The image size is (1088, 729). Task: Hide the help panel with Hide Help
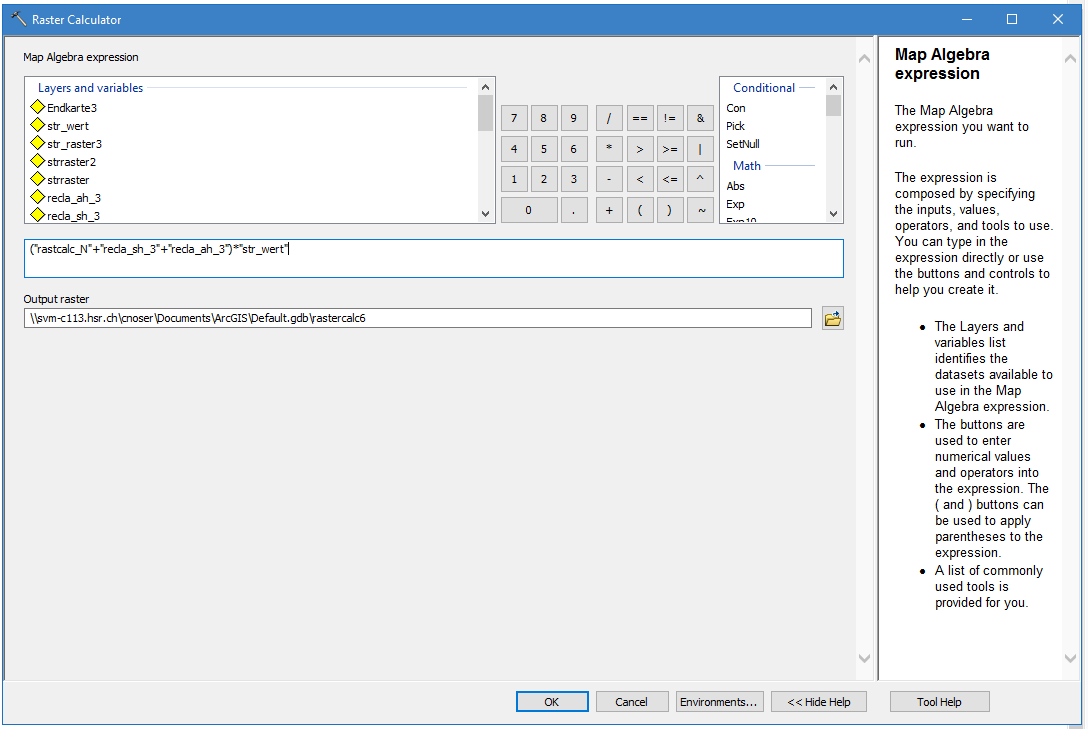(818, 702)
